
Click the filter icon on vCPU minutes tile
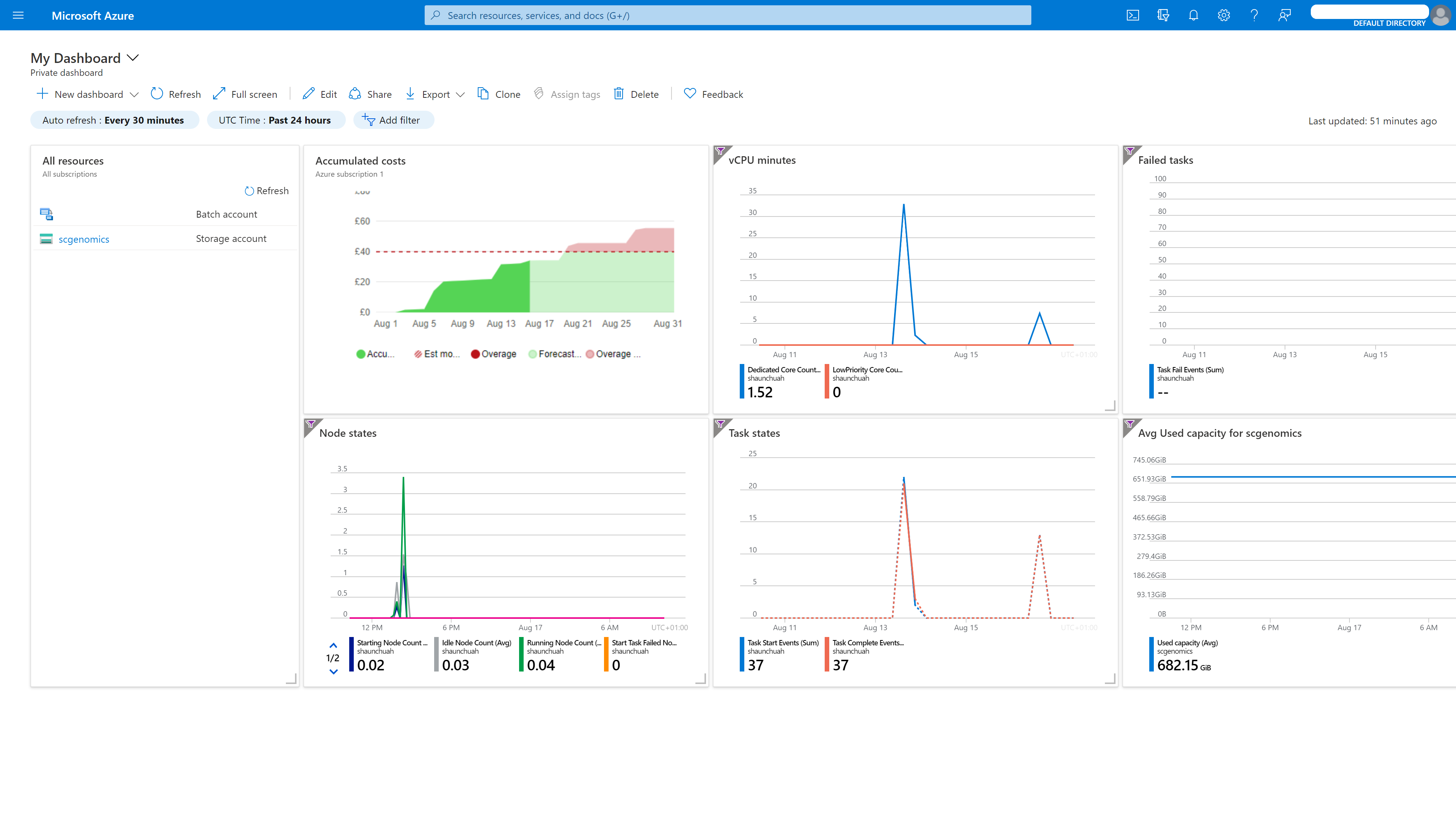pyautogui.click(x=720, y=151)
